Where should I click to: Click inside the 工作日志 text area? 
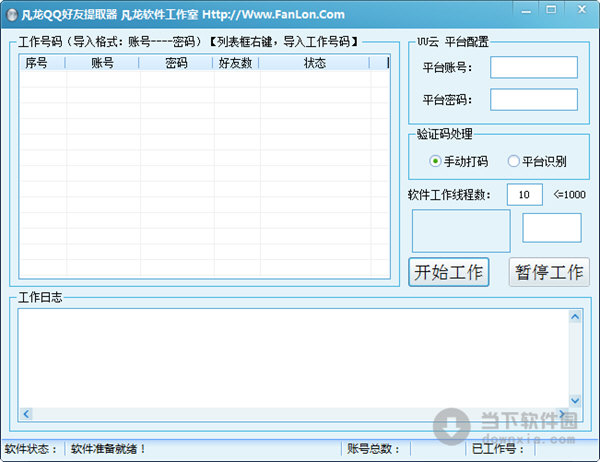click(293, 359)
